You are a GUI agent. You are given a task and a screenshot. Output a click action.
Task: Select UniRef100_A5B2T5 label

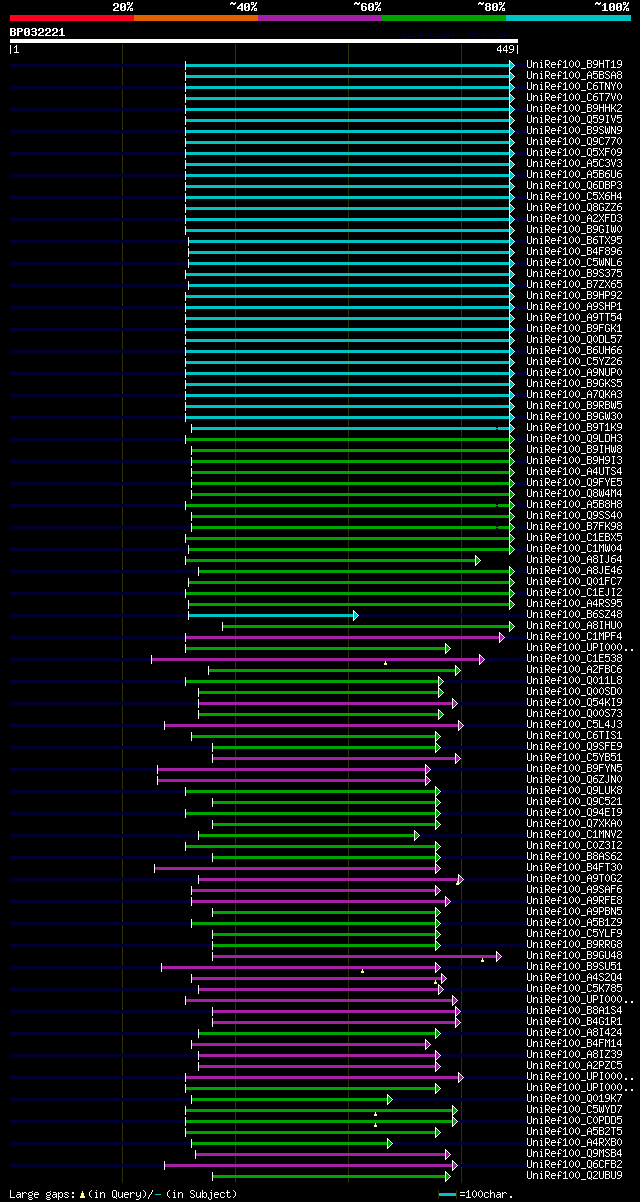(574, 1131)
